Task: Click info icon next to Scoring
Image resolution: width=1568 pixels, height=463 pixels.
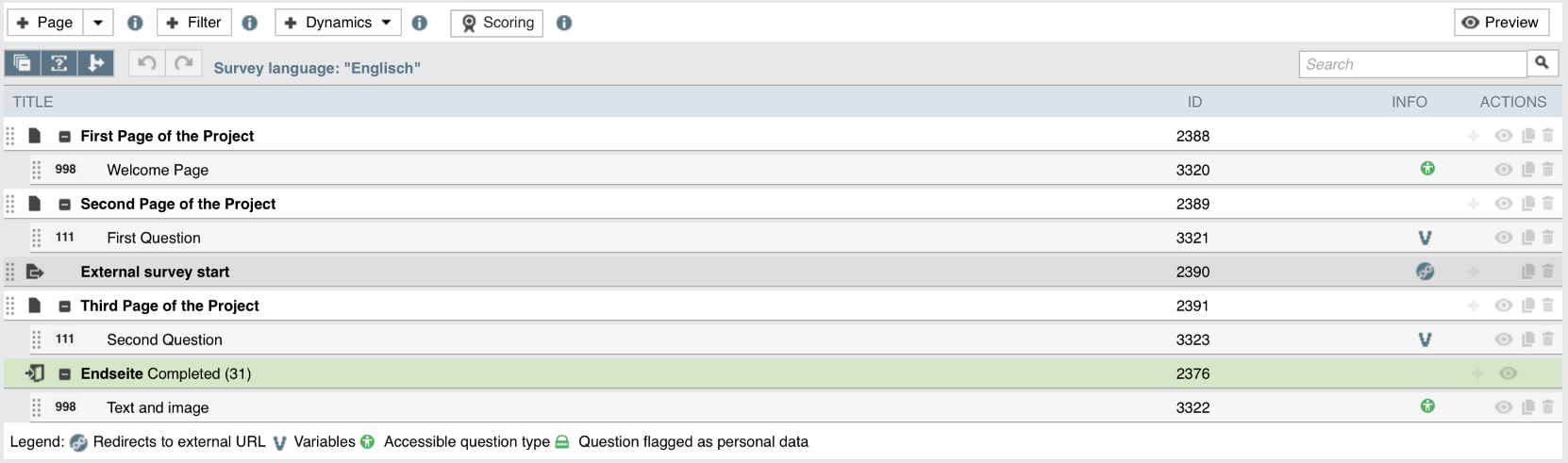Action: [564, 23]
